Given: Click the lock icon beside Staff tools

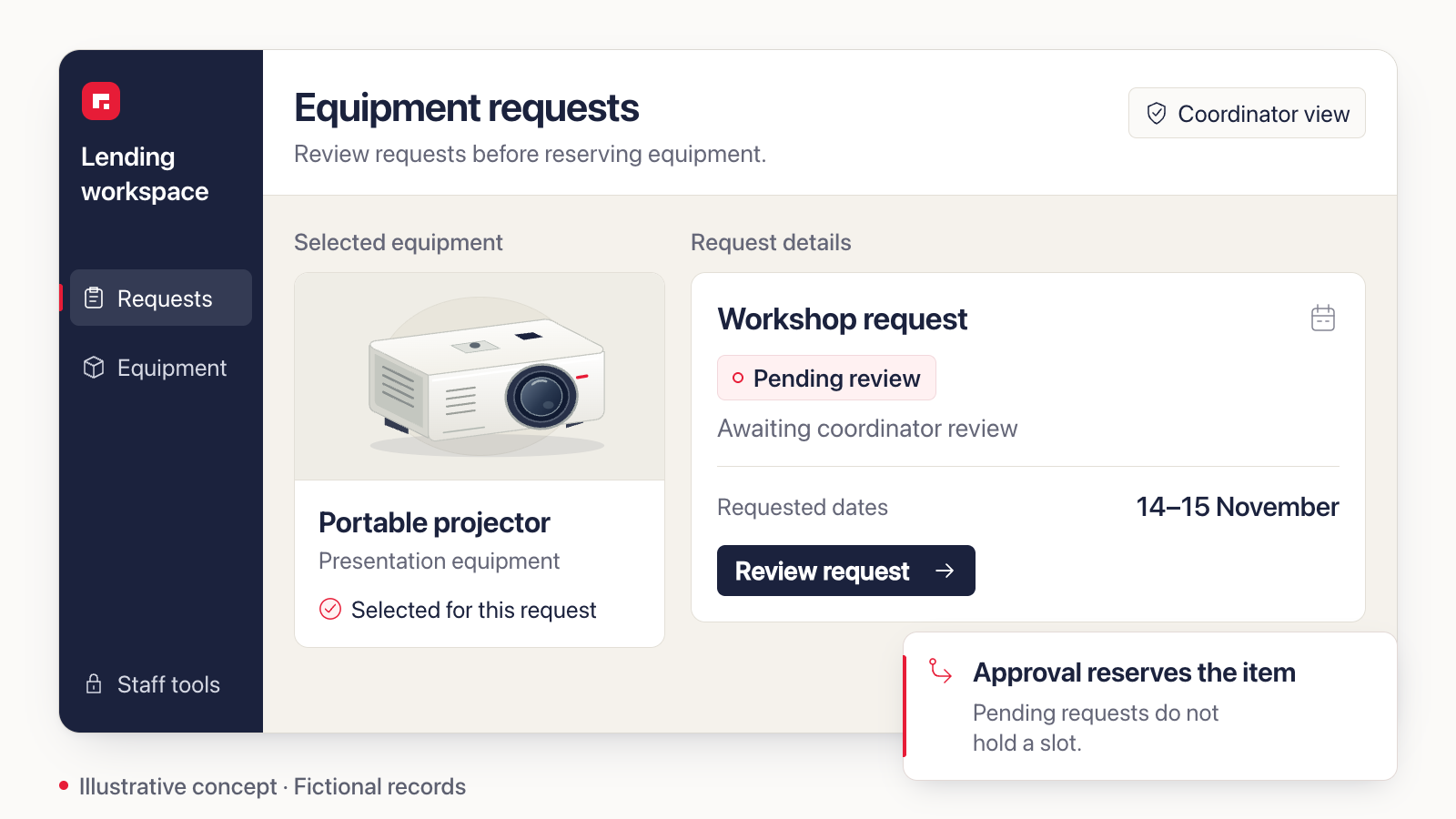Looking at the screenshot, I should point(94,683).
